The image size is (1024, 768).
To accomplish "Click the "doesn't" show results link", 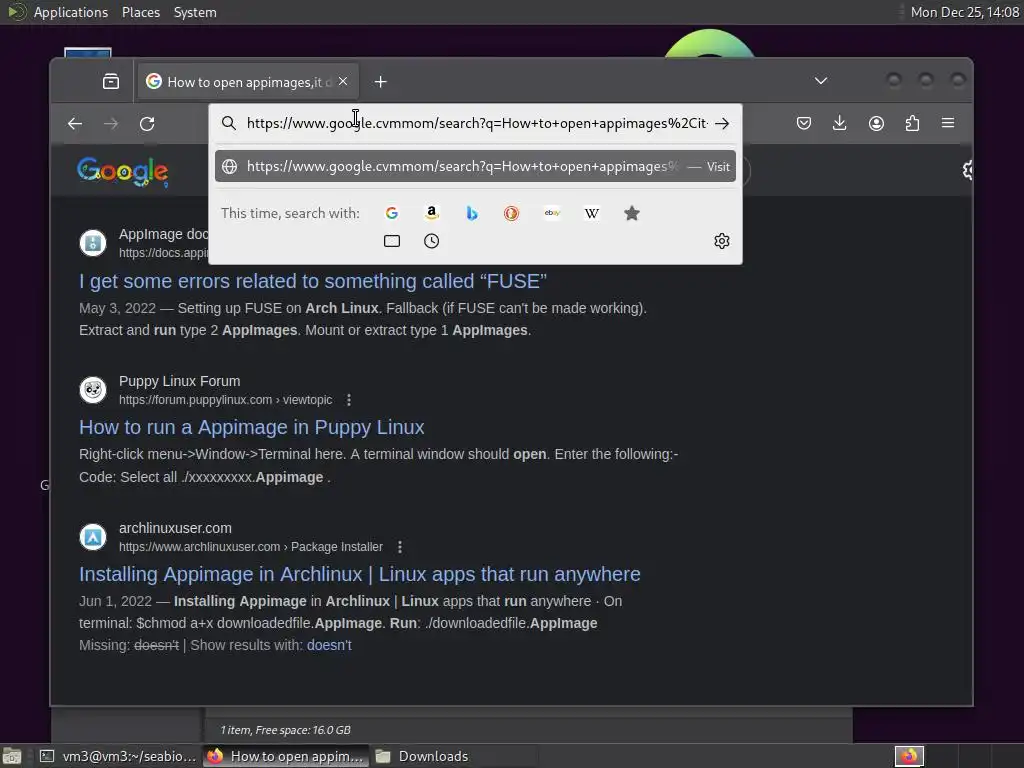I will [x=329, y=645].
